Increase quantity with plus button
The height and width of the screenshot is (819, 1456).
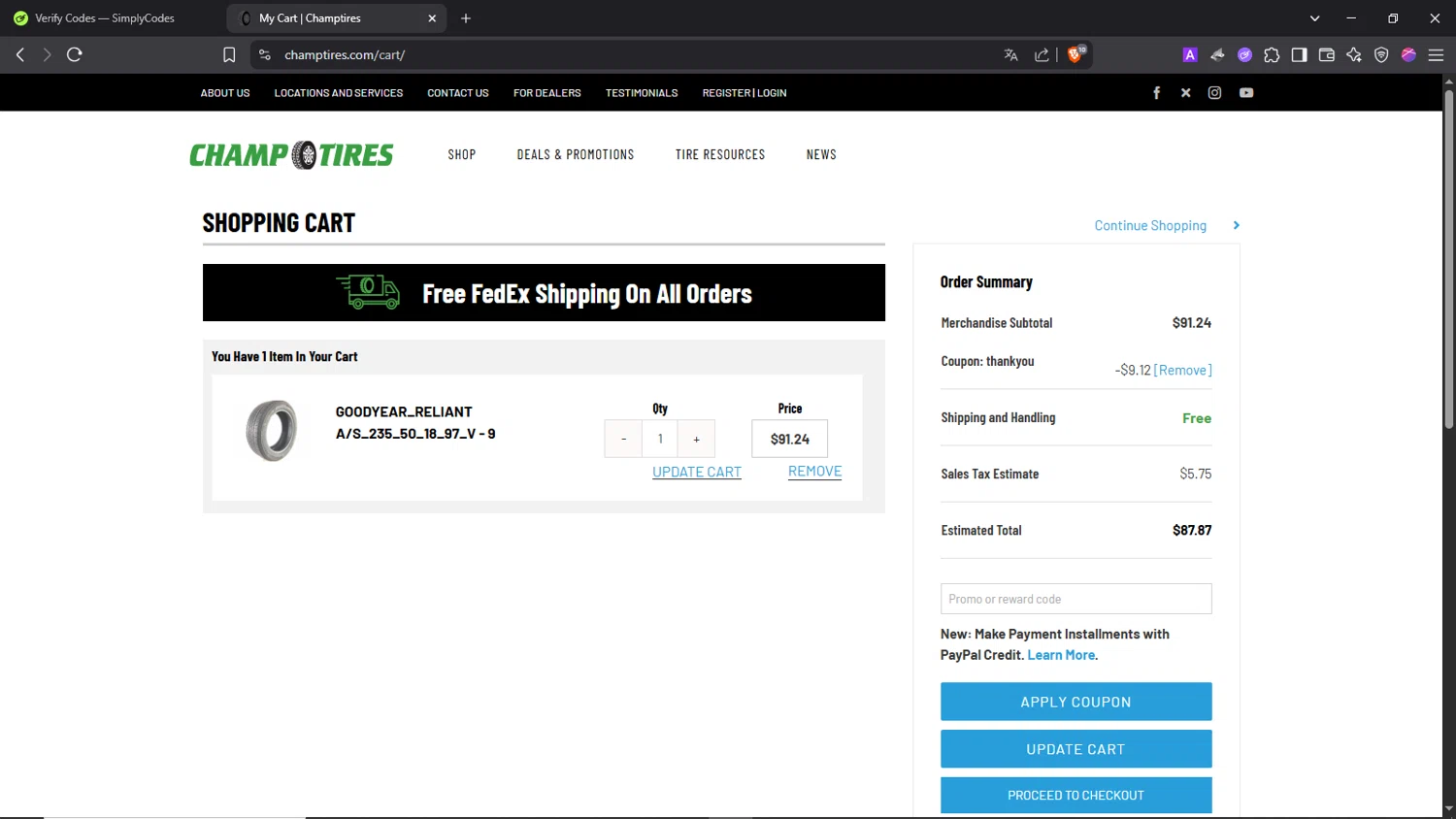[x=696, y=439]
